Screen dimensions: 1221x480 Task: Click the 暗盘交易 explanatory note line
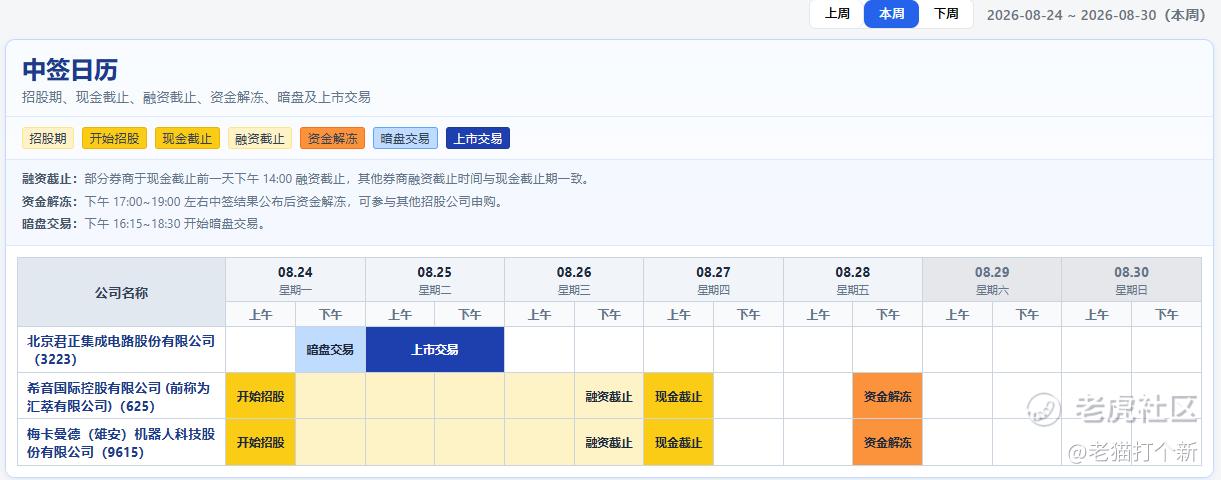[145, 223]
